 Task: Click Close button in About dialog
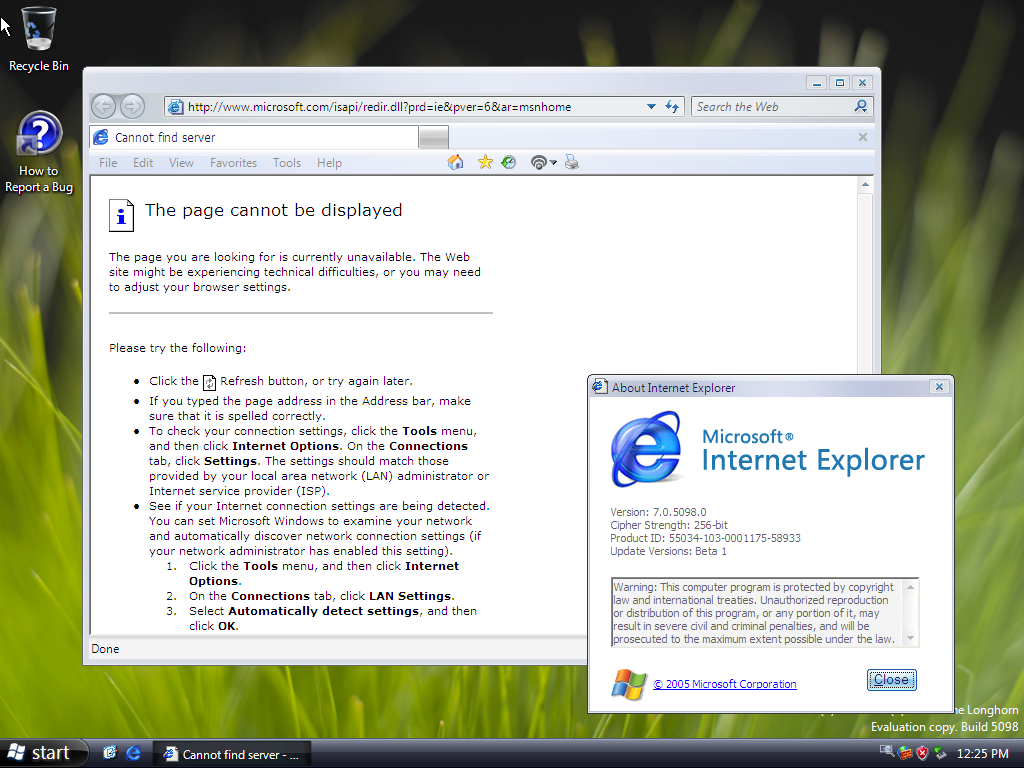[891, 680]
